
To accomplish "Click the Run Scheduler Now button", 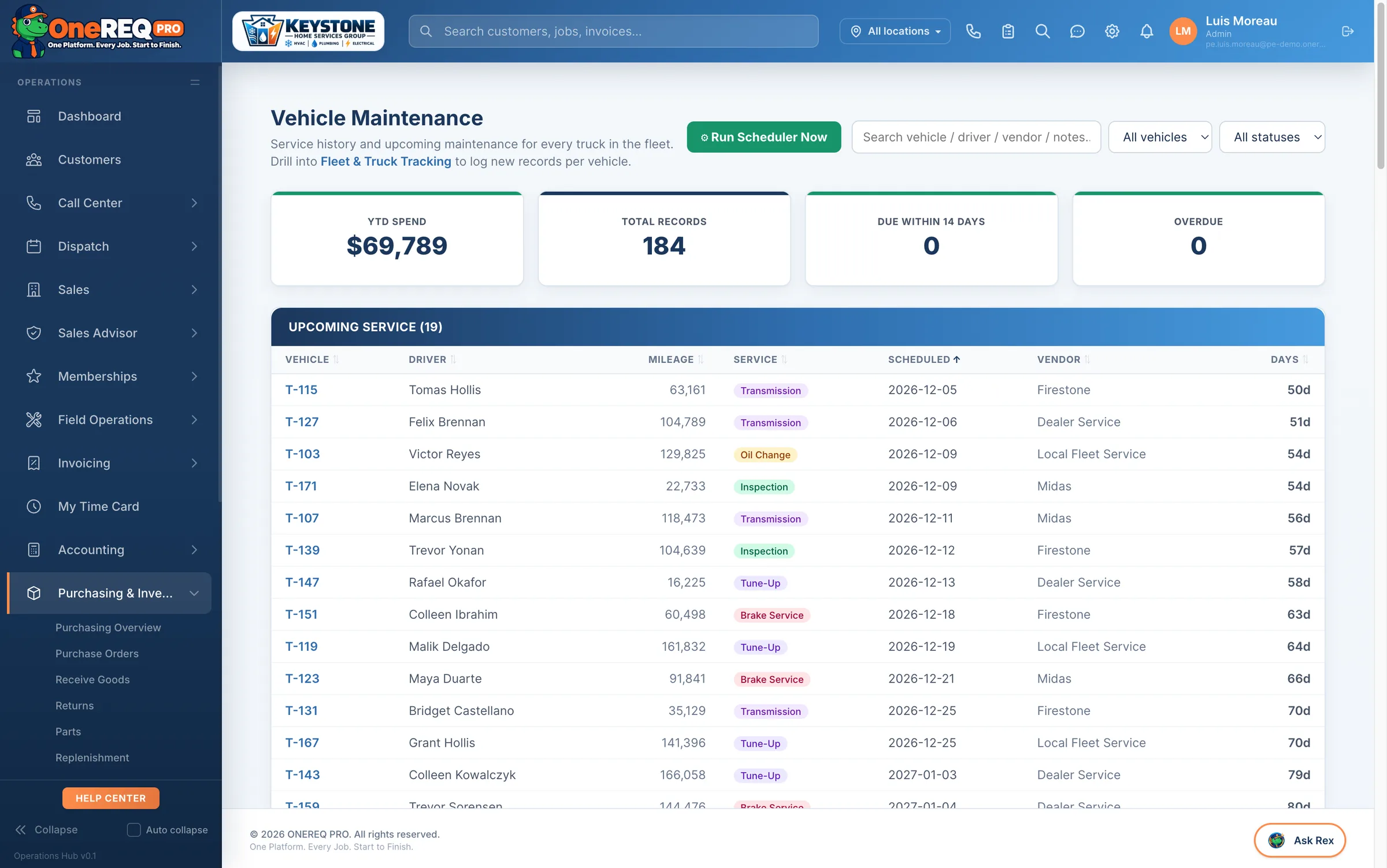I will tap(763, 137).
